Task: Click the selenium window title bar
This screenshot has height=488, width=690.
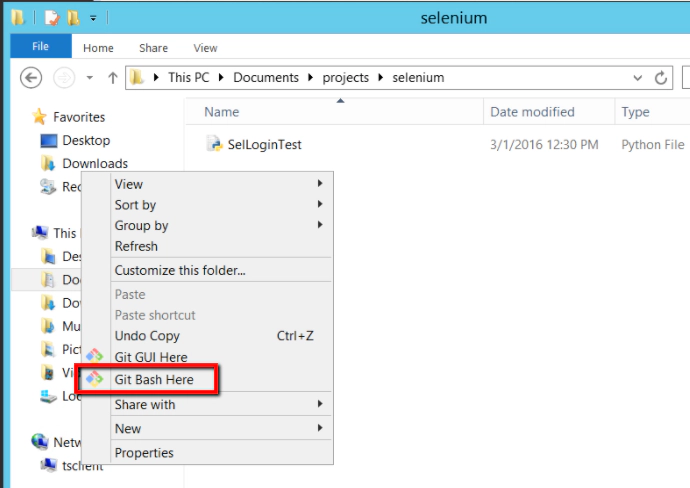Action: coord(454,18)
